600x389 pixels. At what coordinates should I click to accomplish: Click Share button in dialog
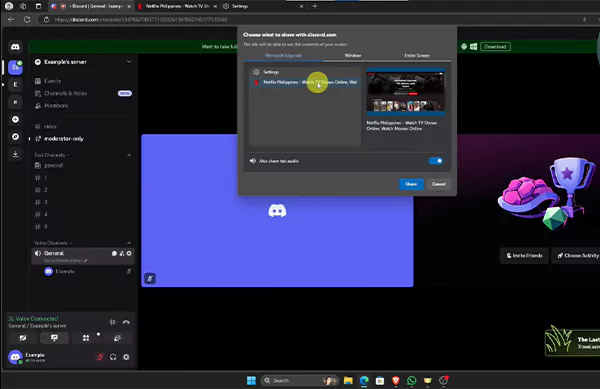pos(411,184)
